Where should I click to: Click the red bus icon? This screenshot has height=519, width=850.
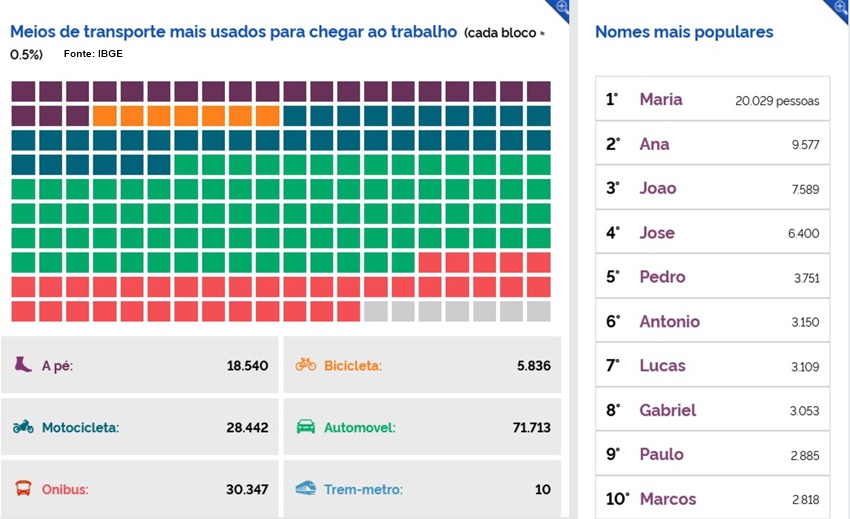pyautogui.click(x=23, y=489)
